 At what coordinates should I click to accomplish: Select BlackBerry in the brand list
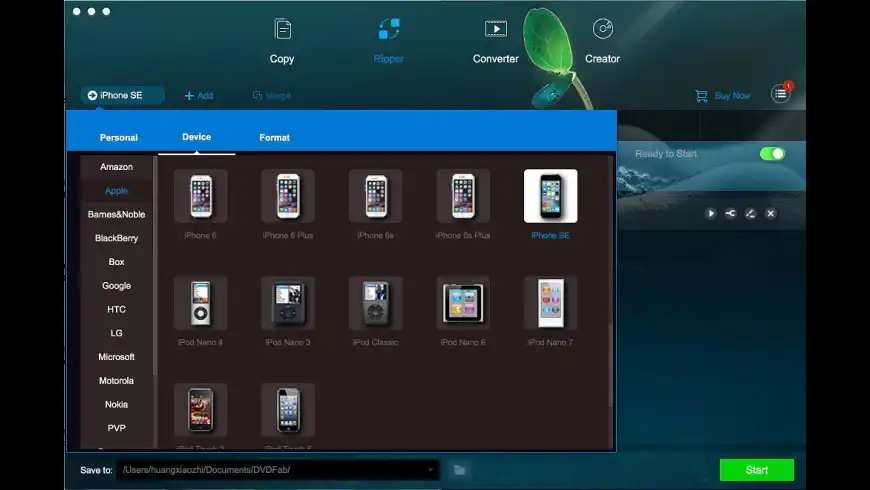coord(117,238)
